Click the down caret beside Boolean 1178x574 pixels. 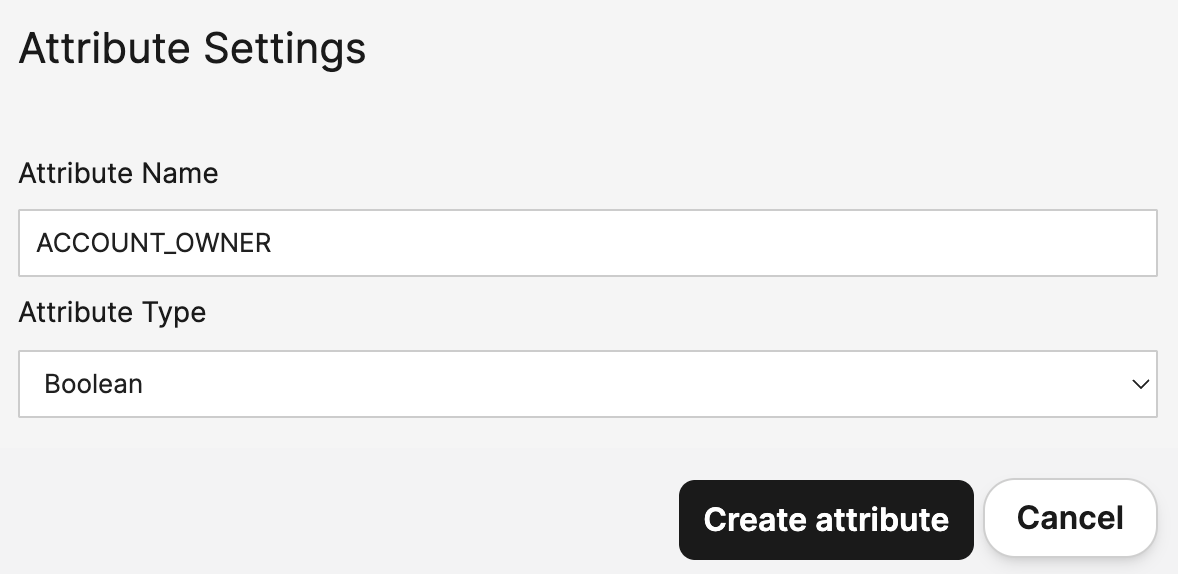[1139, 384]
